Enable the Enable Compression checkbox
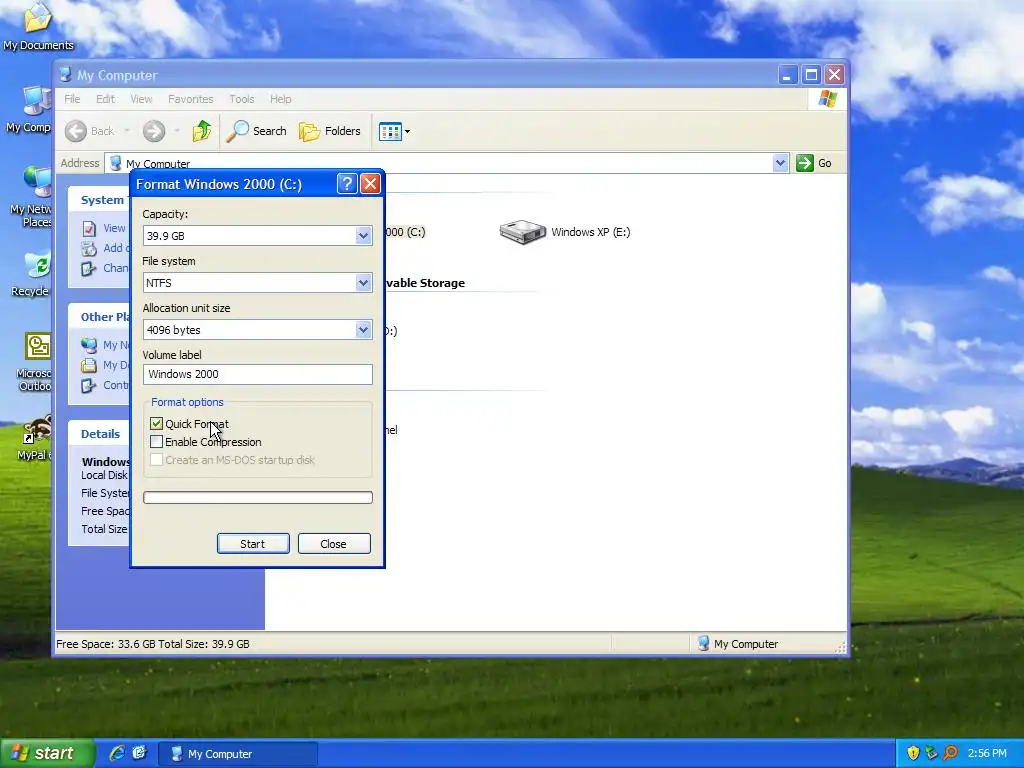Screen dimensions: 1024x768 (156, 442)
